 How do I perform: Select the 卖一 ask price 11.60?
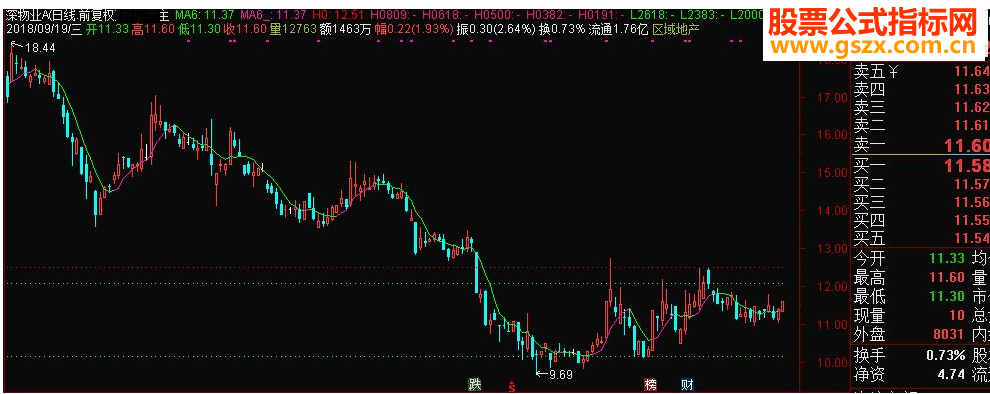(967, 146)
